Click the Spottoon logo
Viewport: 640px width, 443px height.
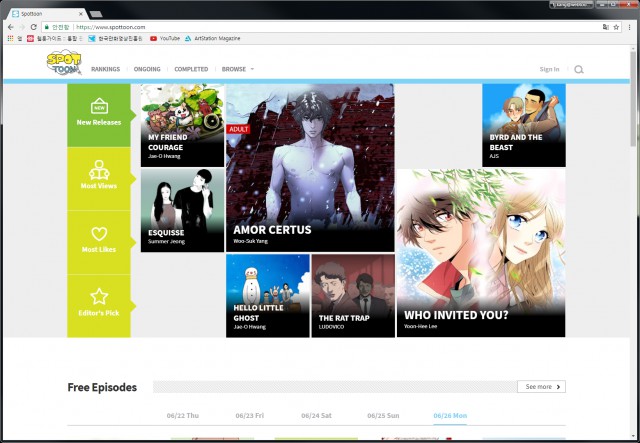(64, 64)
